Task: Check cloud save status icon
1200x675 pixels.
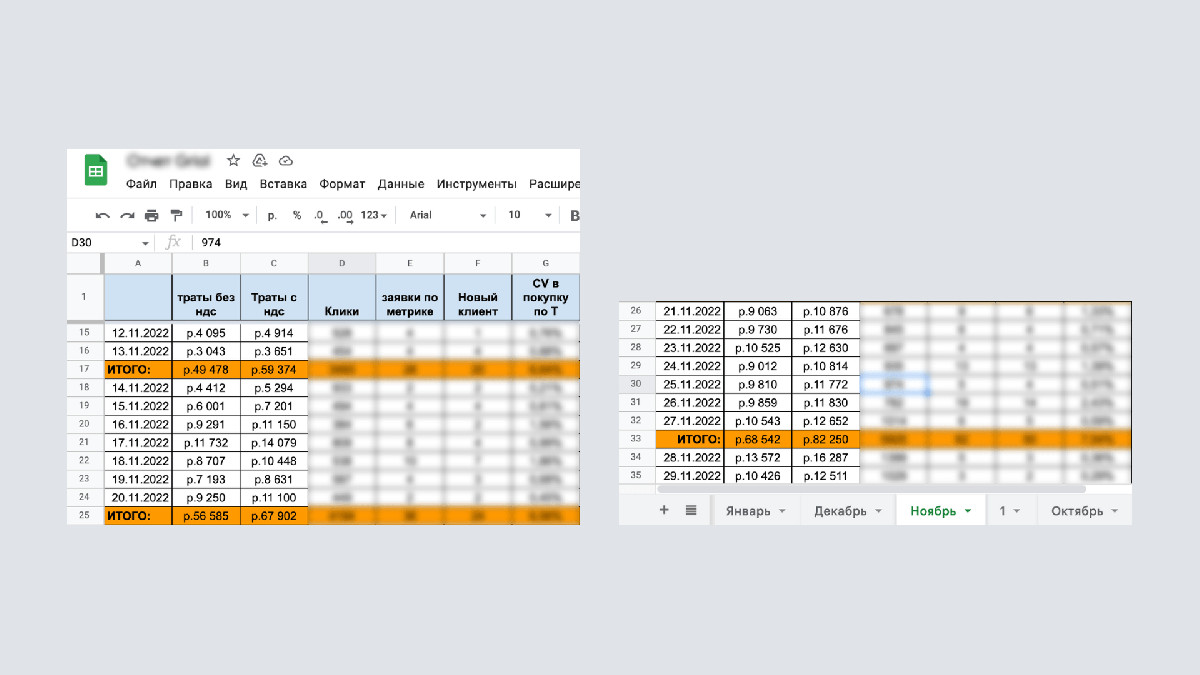Action: 285,161
